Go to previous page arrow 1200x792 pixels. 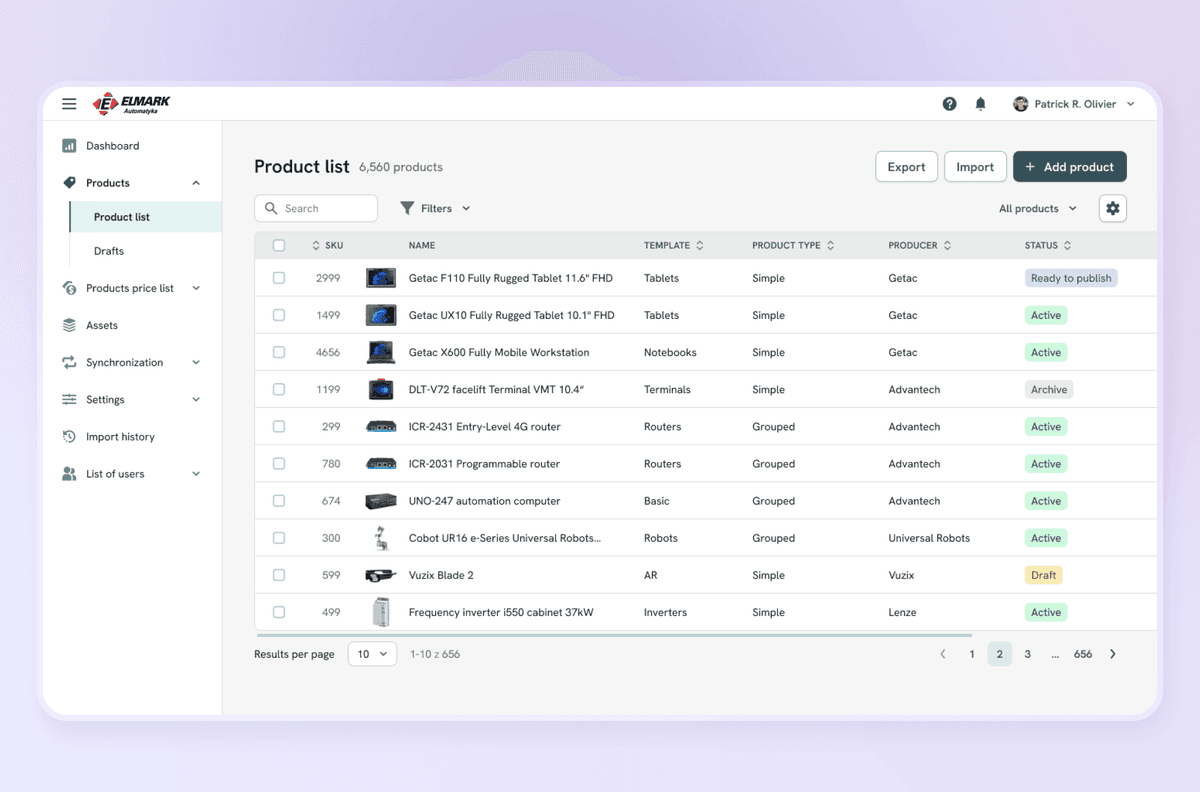click(x=943, y=654)
